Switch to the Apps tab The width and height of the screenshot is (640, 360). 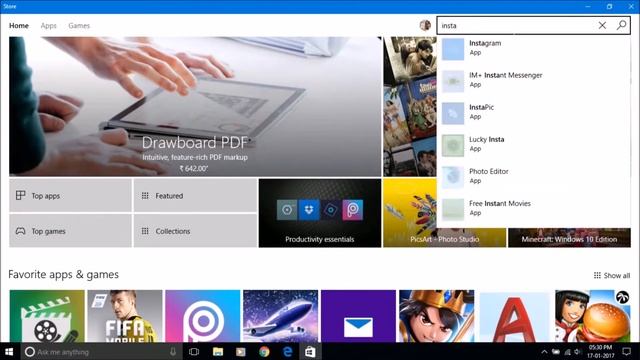(49, 25)
